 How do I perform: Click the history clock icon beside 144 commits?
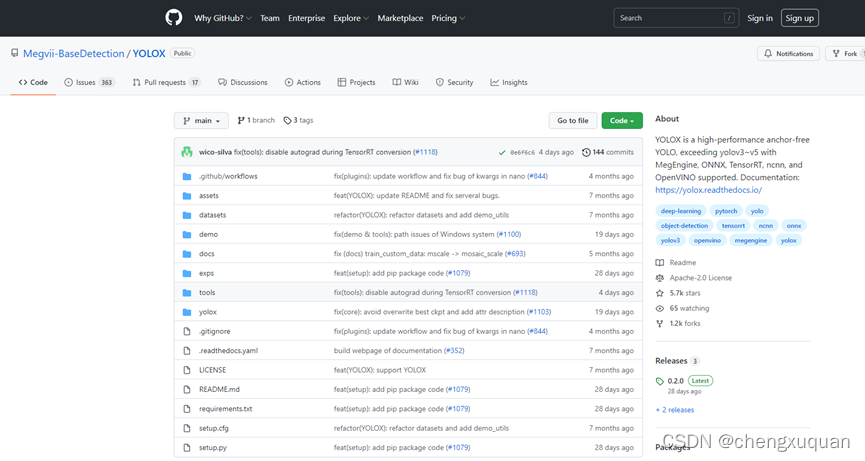[586, 152]
